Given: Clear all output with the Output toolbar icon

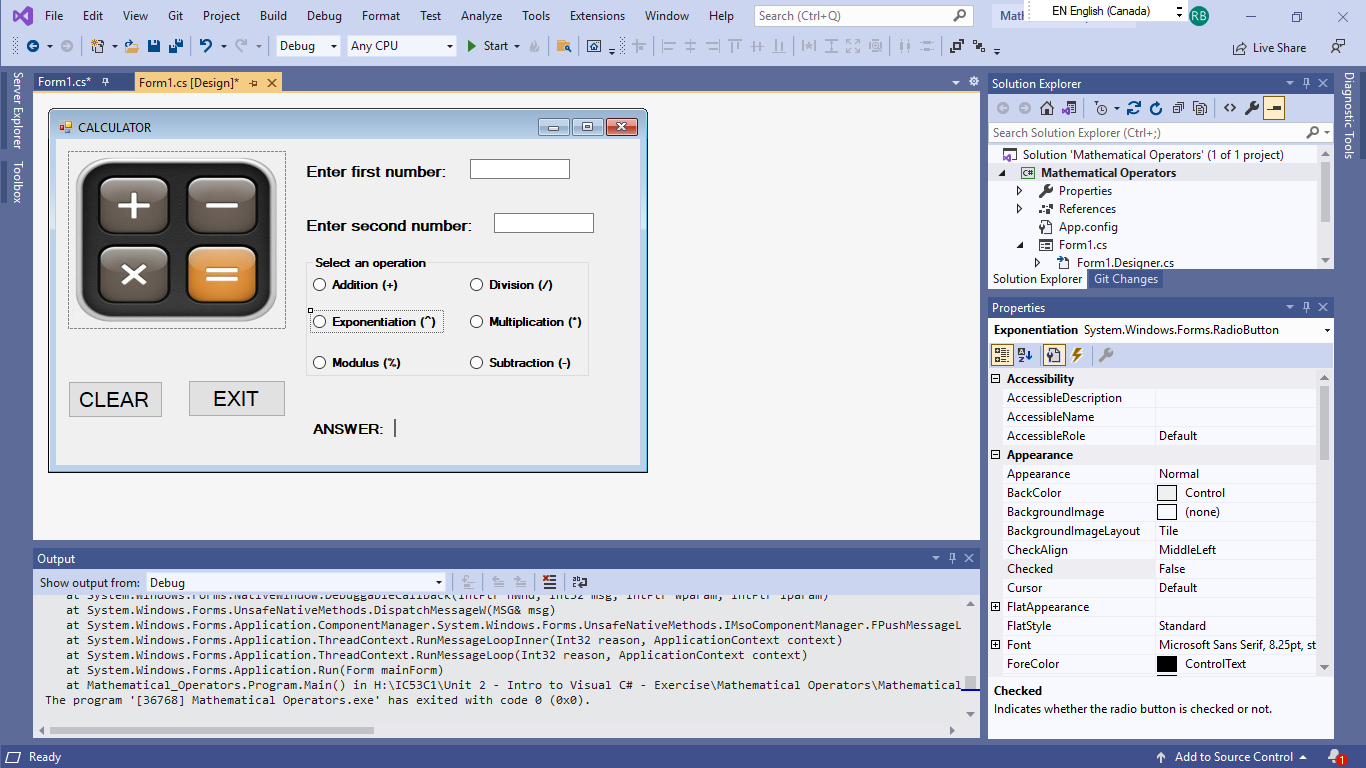Looking at the screenshot, I should tap(549, 582).
